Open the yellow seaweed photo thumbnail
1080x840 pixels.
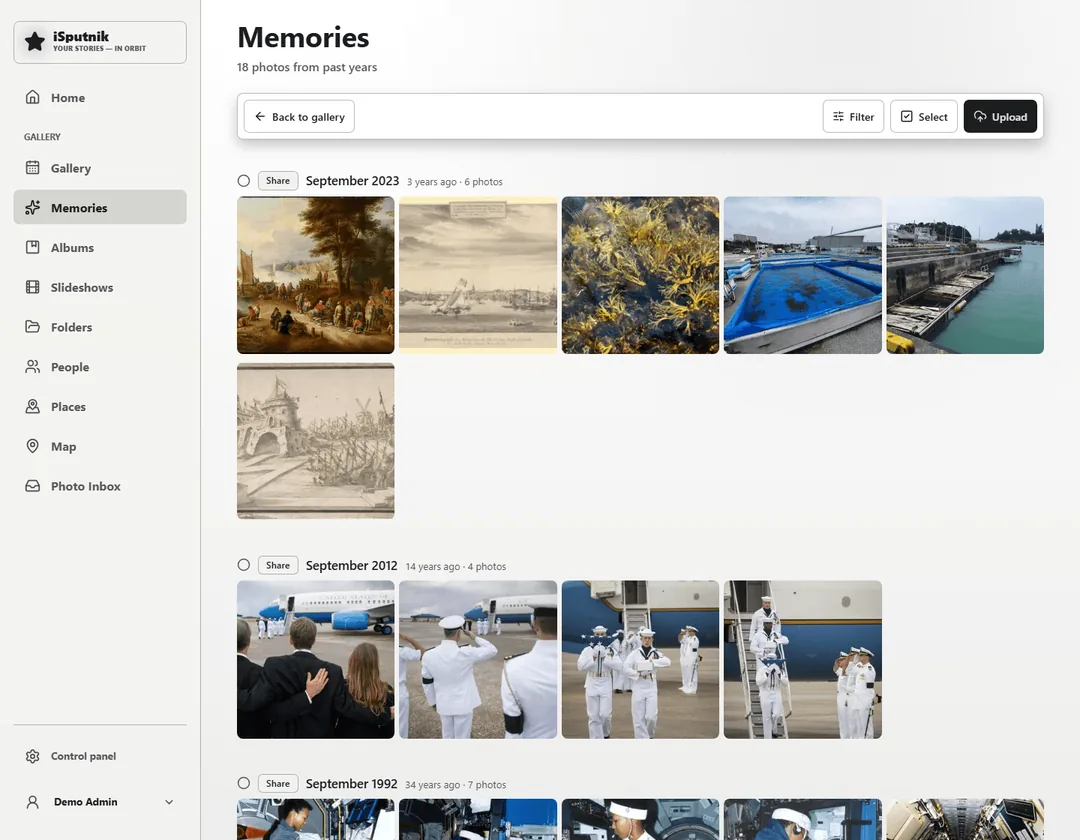(640, 275)
